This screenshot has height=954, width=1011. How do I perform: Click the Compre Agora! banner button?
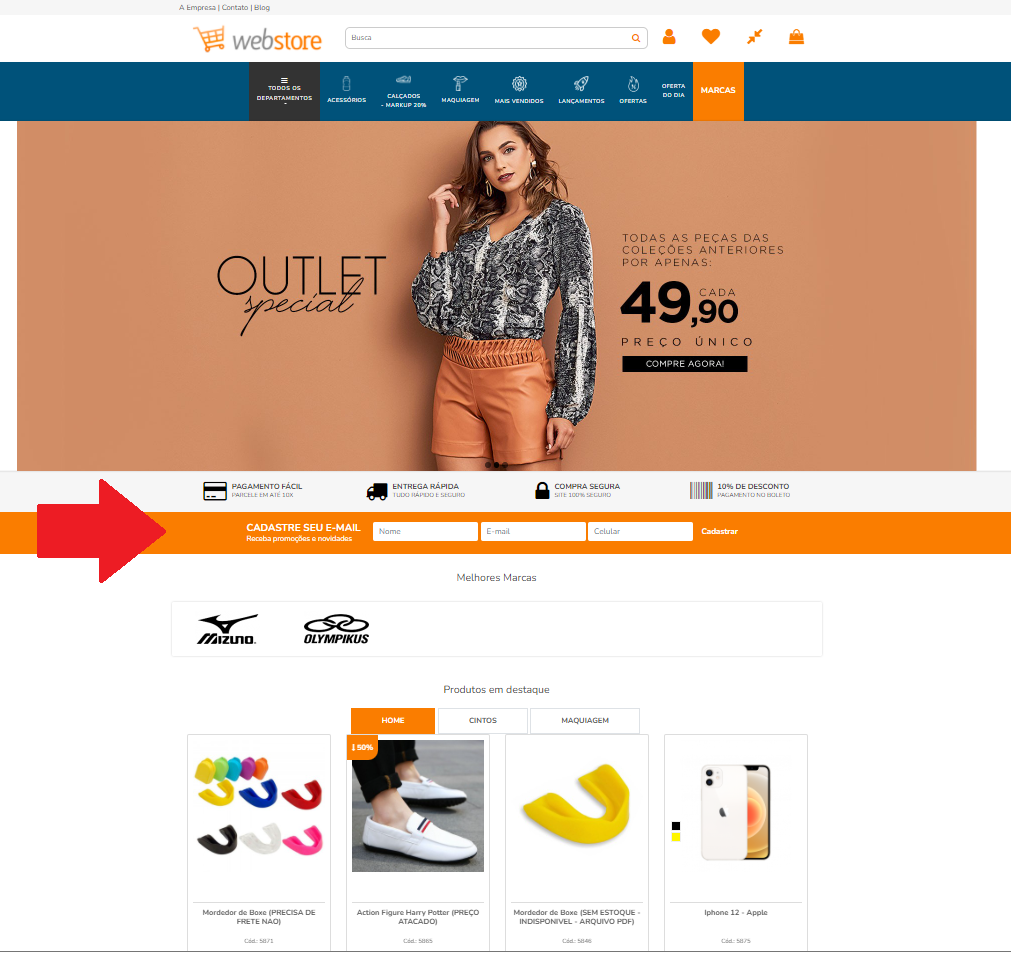click(x=685, y=364)
